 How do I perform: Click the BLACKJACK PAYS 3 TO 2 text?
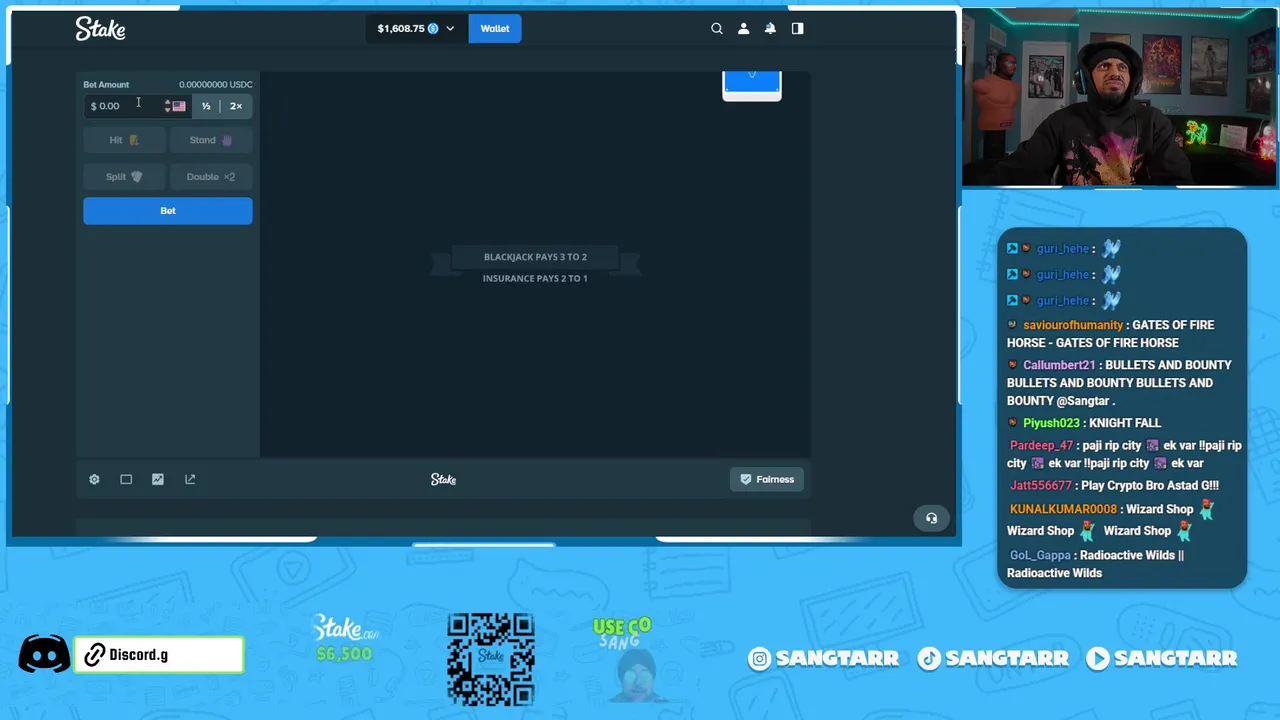click(x=535, y=257)
